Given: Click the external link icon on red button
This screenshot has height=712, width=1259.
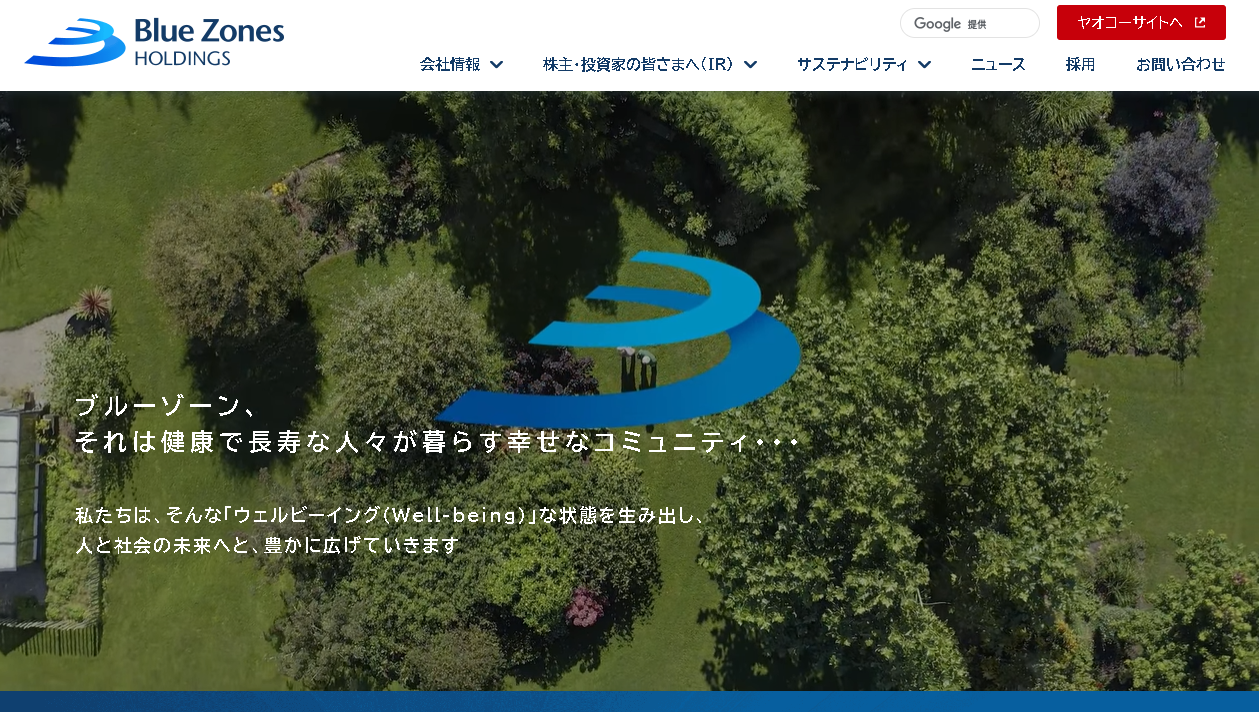Looking at the screenshot, I should (1200, 23).
